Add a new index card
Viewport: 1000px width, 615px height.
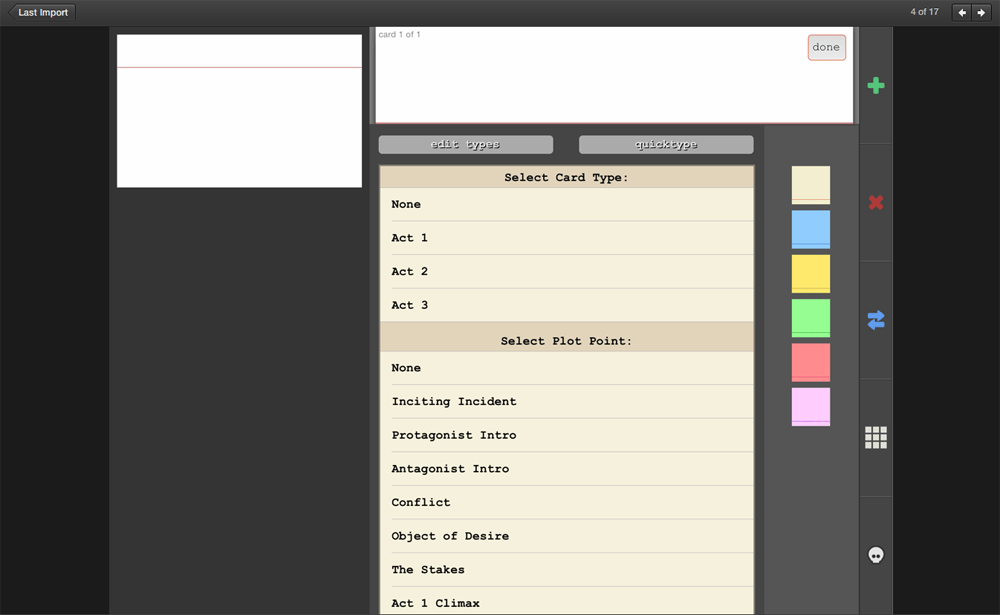875,85
